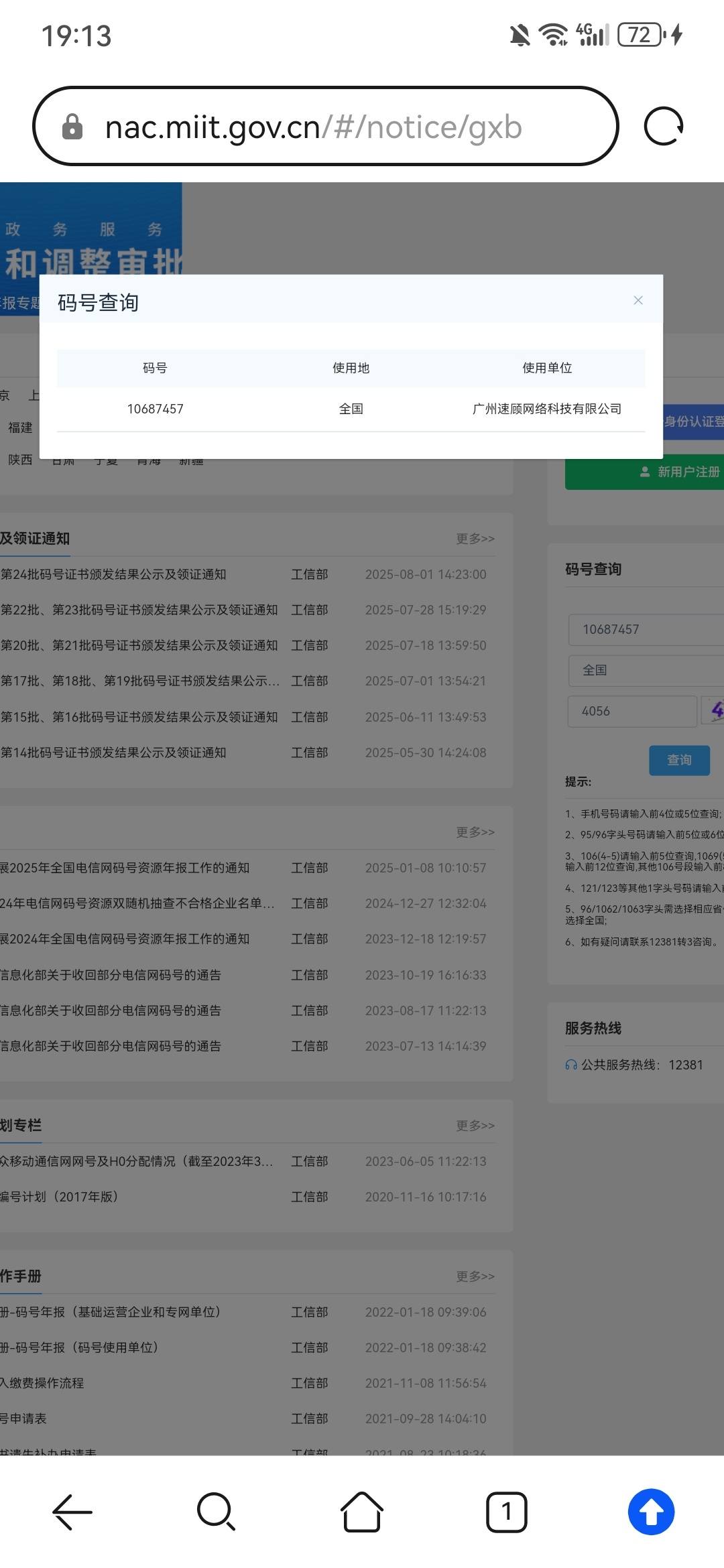Close the 码号查询 dialog

click(x=638, y=300)
